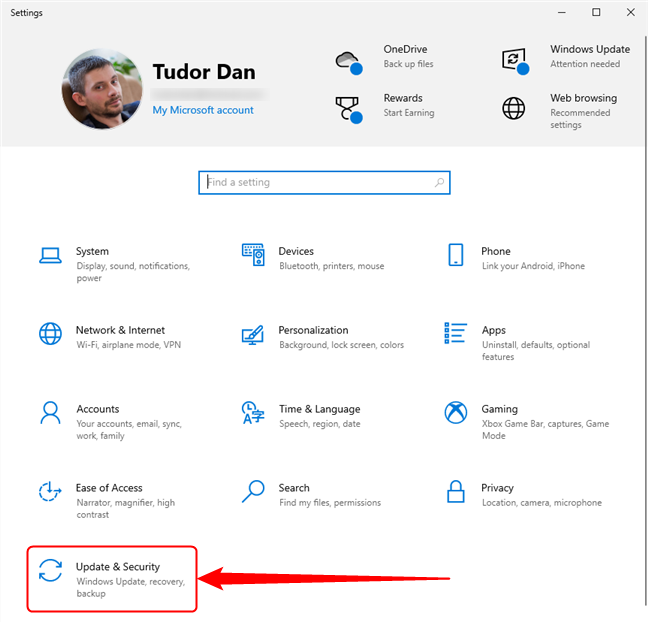Screen dimensions: 648x622
Task: Click the Tudor Dan profile picture
Action: tap(102, 89)
